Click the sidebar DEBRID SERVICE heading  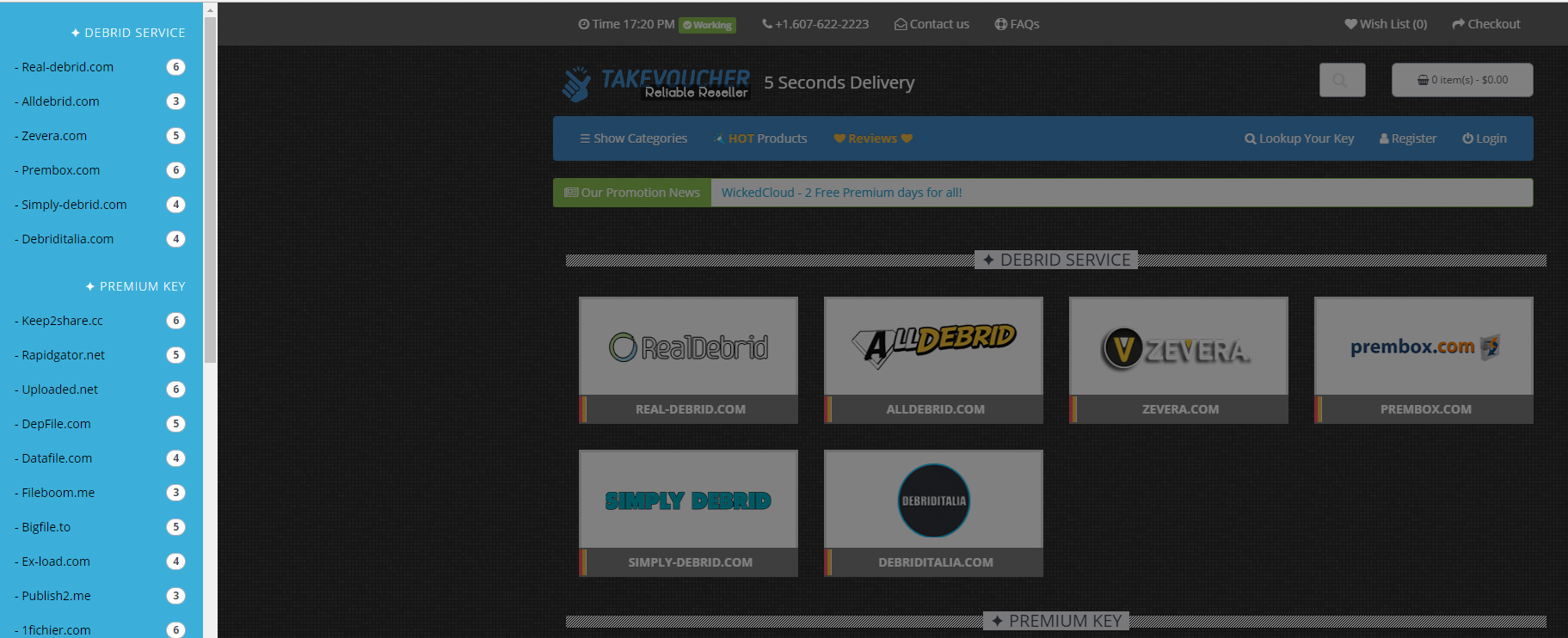(128, 33)
